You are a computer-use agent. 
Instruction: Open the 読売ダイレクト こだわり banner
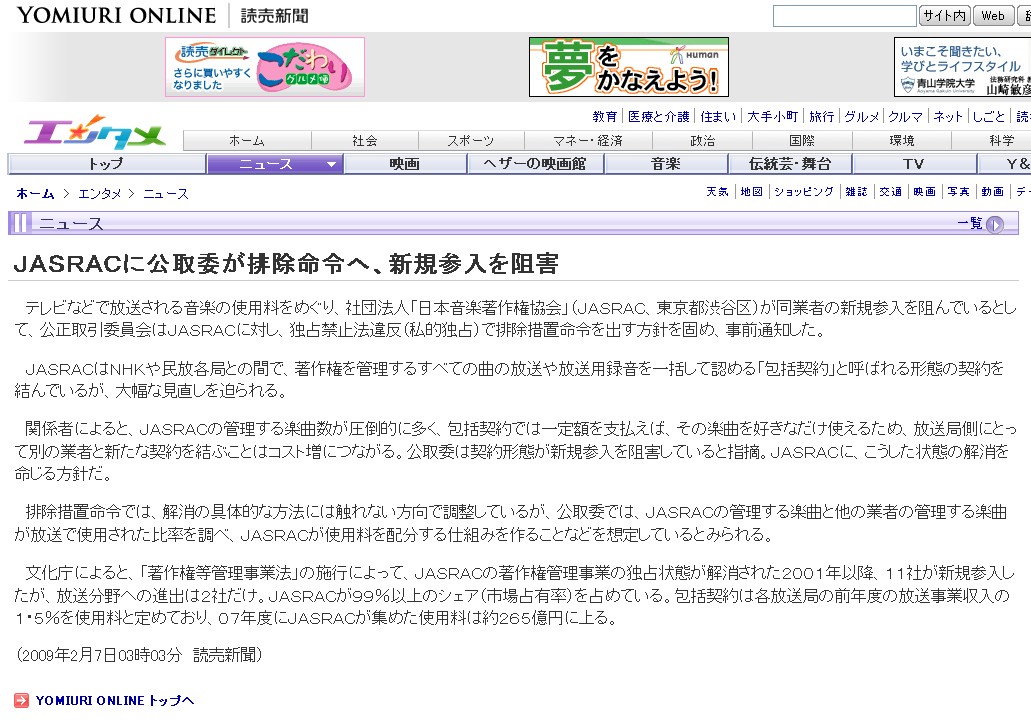(x=265, y=67)
